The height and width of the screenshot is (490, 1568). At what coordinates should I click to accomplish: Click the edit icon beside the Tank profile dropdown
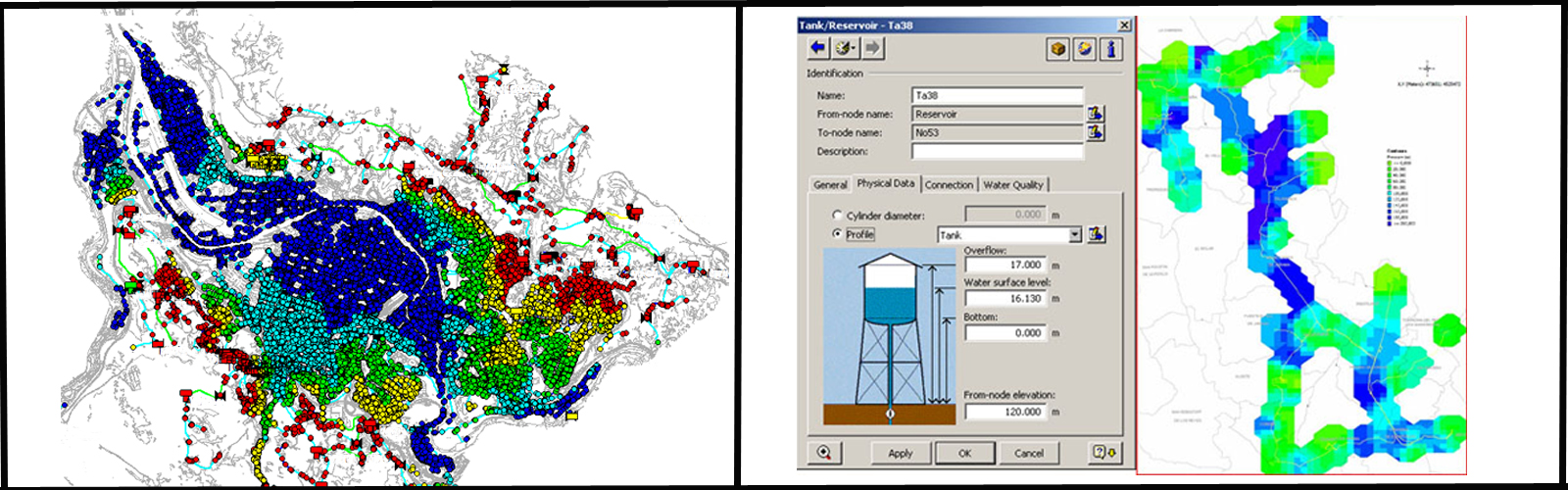pyautogui.click(x=1097, y=234)
